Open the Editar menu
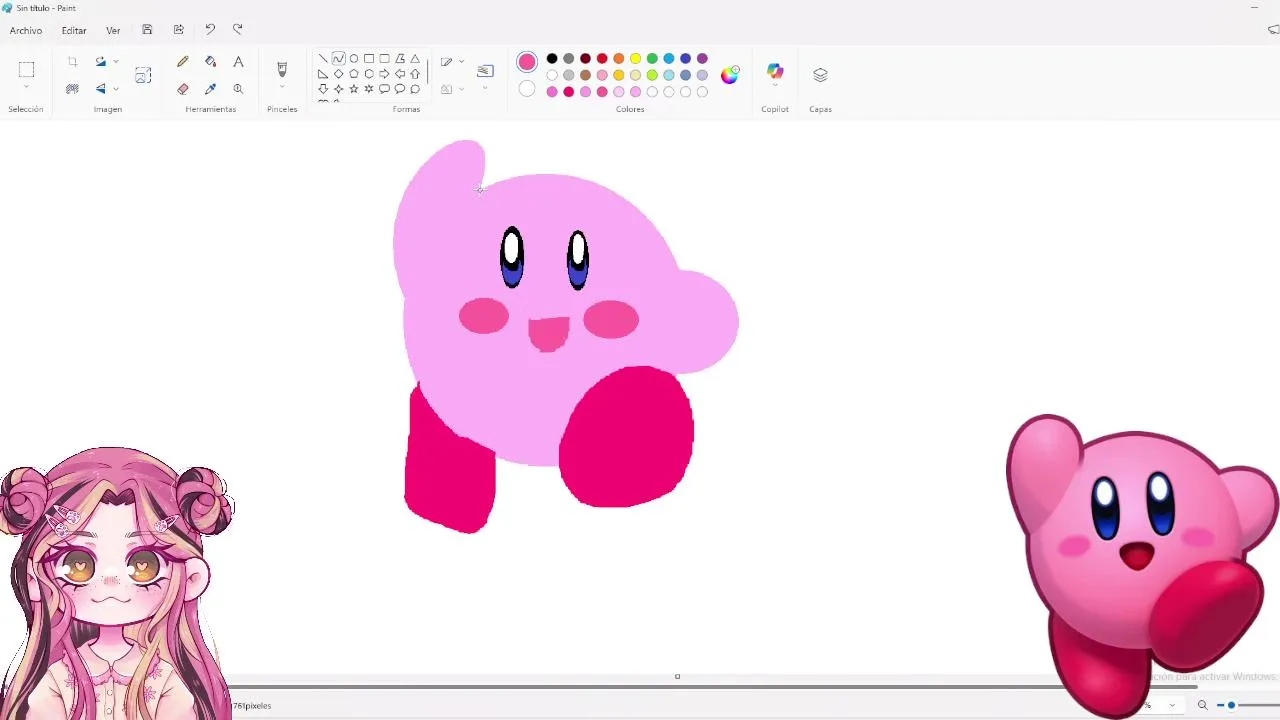This screenshot has height=720, width=1280. point(74,30)
